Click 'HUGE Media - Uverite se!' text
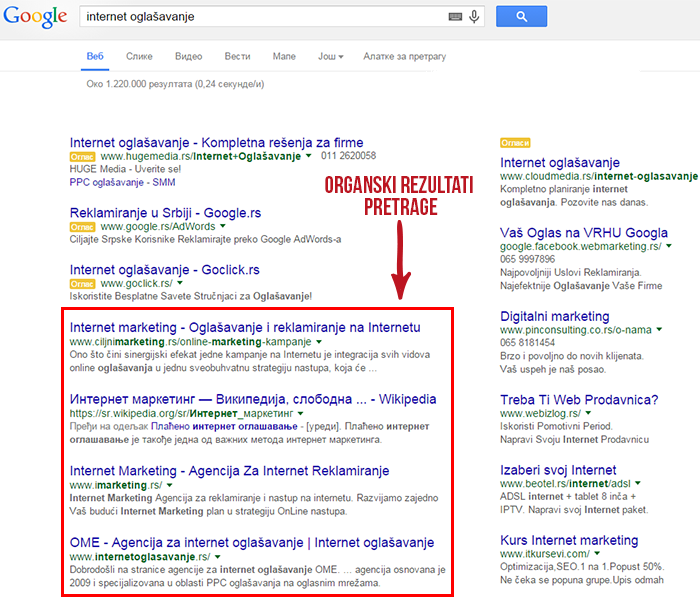 (125, 169)
